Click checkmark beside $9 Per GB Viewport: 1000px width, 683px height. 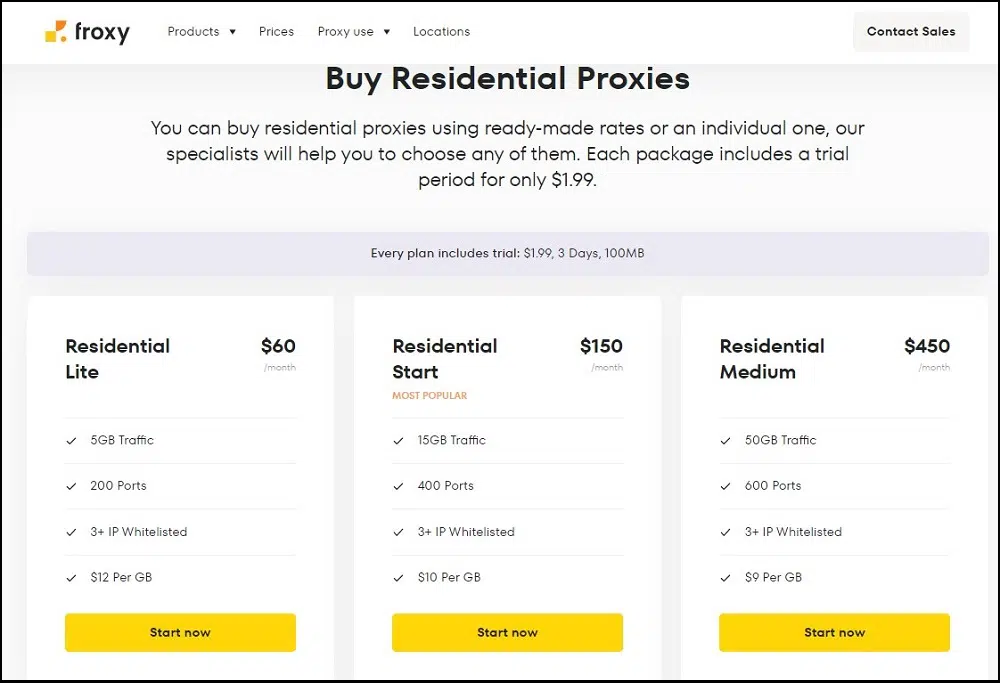tap(726, 578)
